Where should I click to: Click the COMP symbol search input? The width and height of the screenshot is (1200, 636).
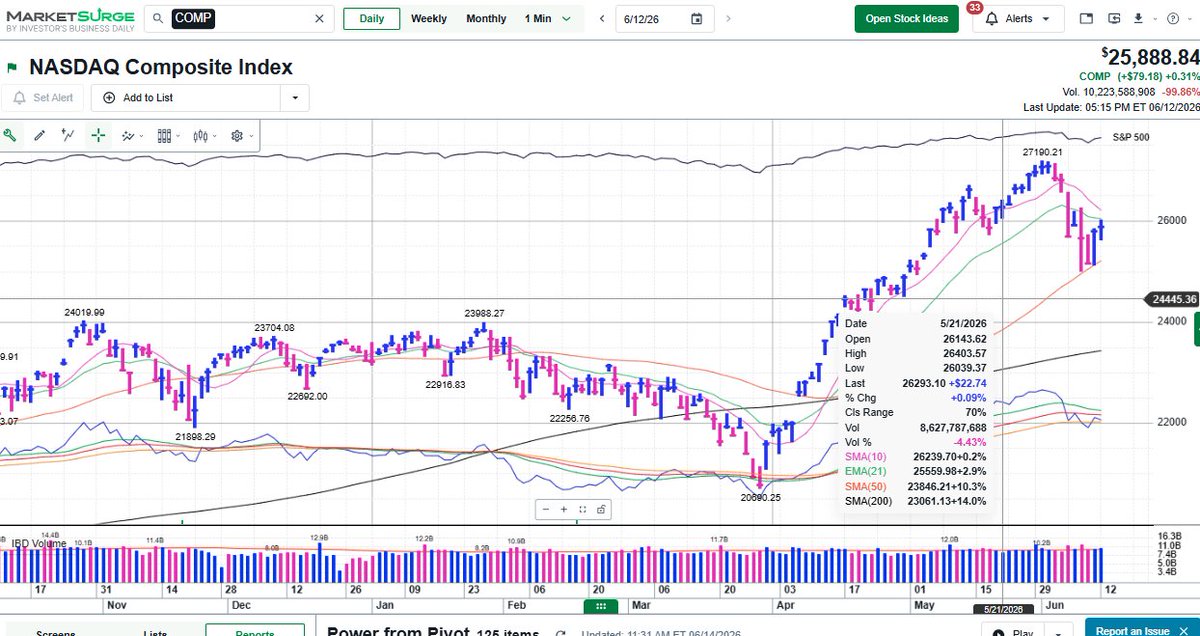point(240,18)
